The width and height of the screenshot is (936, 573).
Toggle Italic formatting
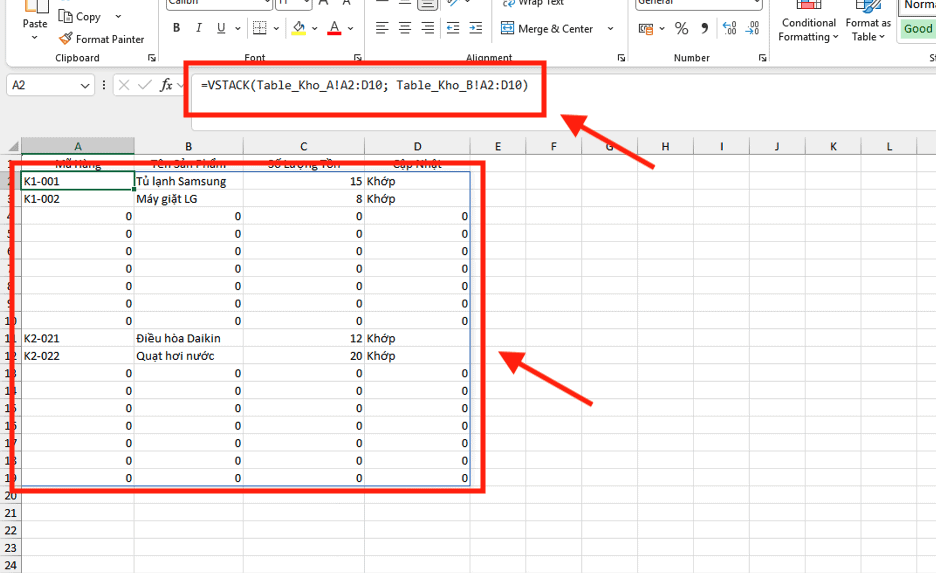coord(199,28)
